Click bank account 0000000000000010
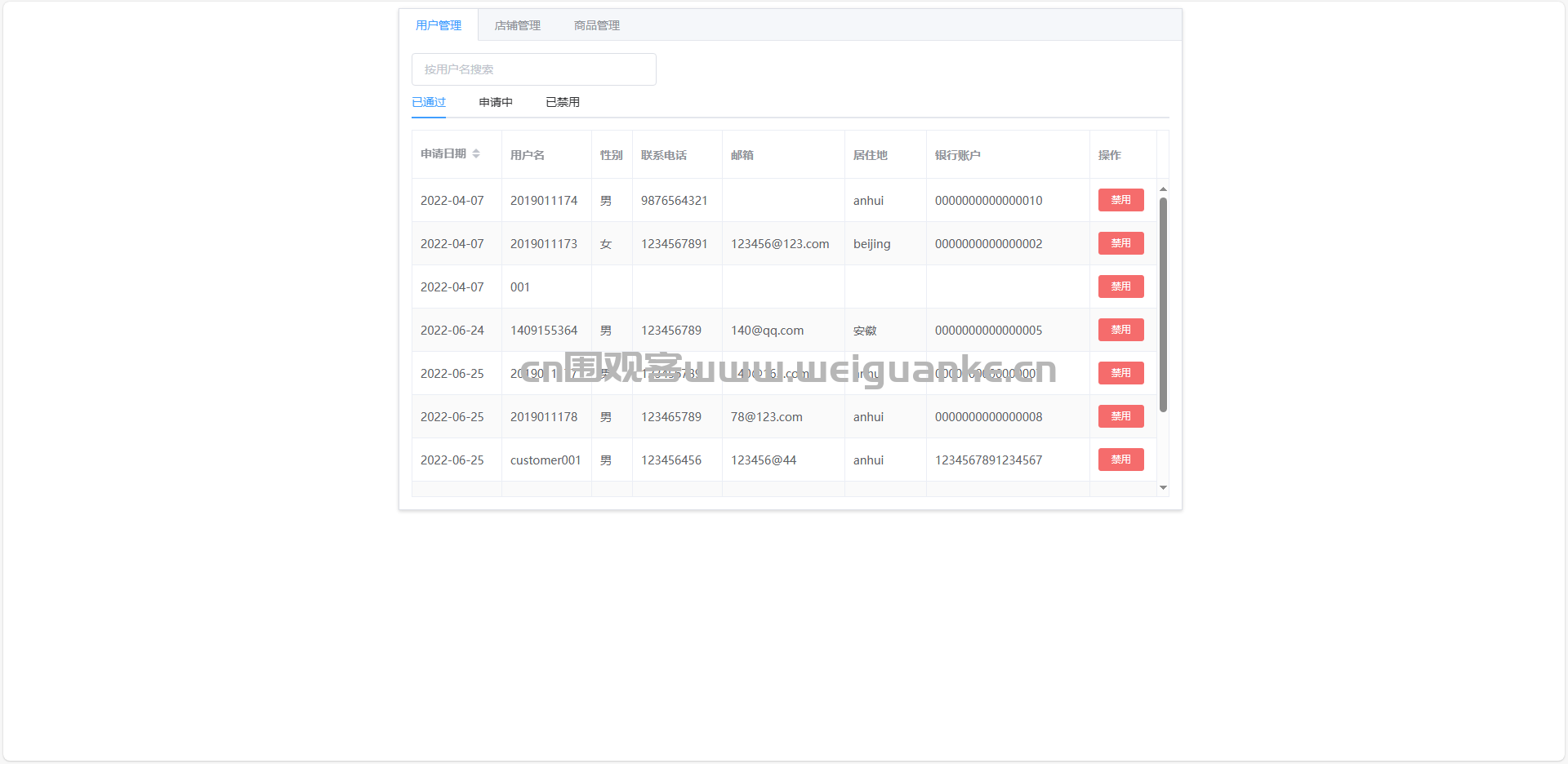Viewport: 1568px width, 764px height. (989, 201)
